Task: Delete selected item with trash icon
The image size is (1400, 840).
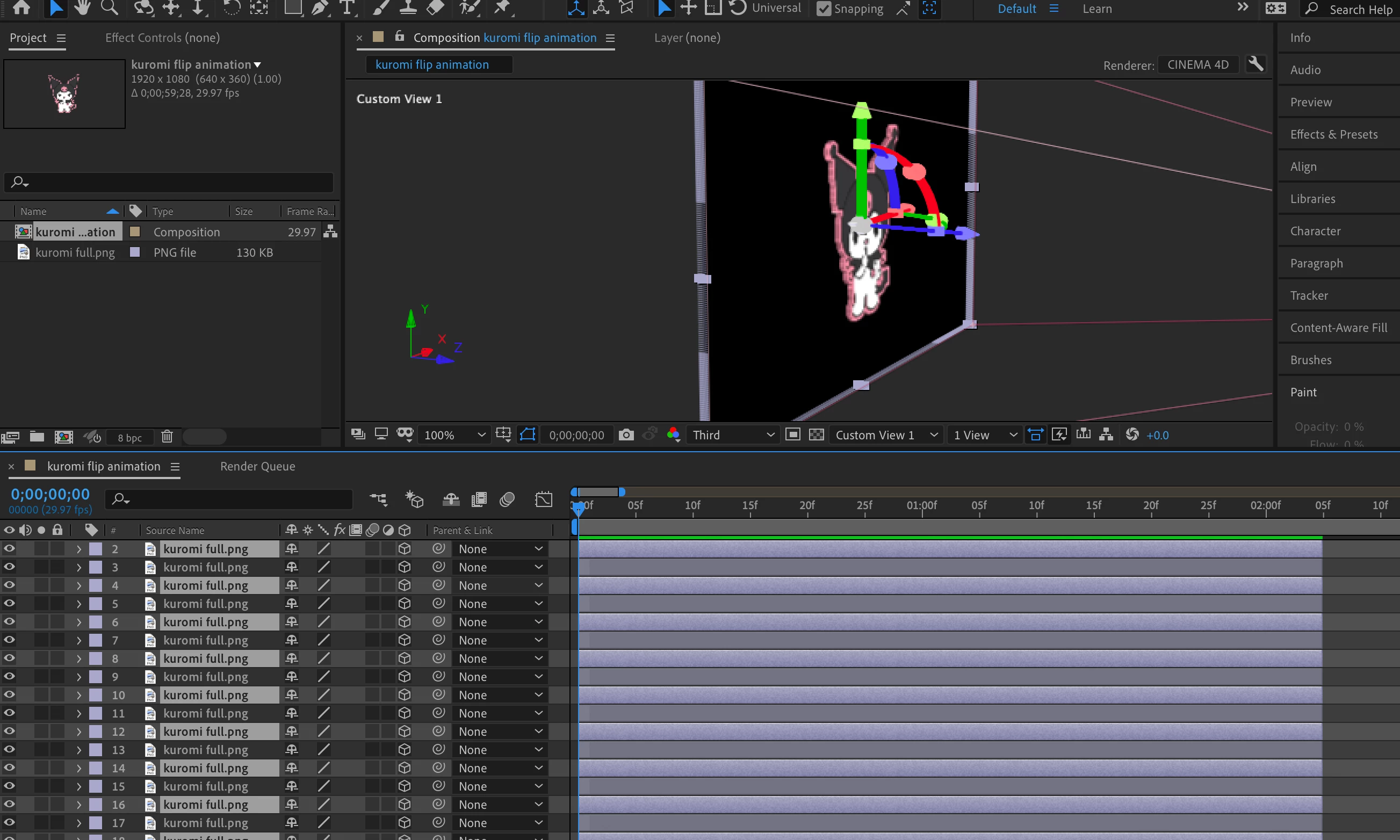Action: (167, 437)
